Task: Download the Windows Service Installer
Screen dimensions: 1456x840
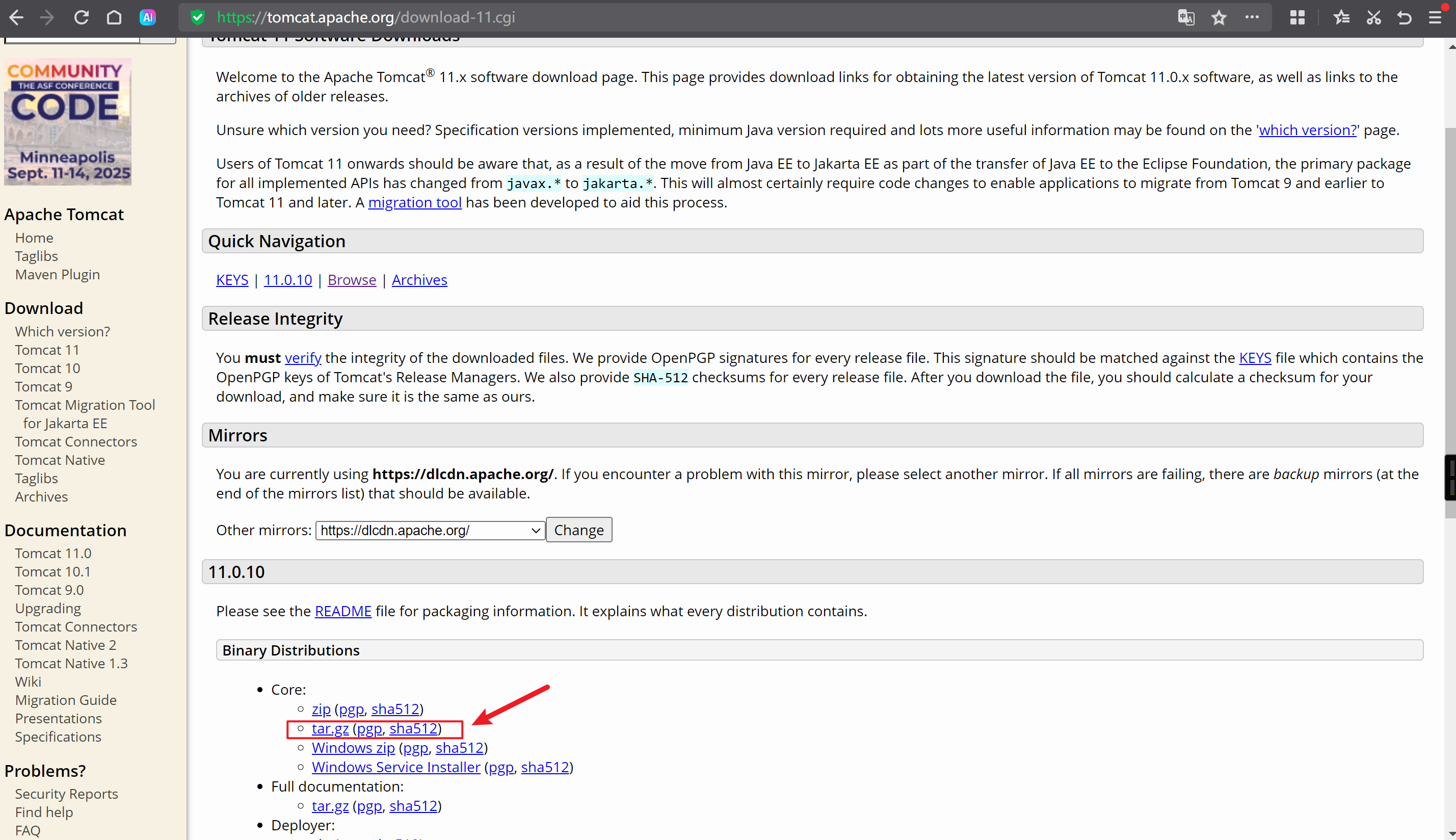Action: pyautogui.click(x=396, y=767)
